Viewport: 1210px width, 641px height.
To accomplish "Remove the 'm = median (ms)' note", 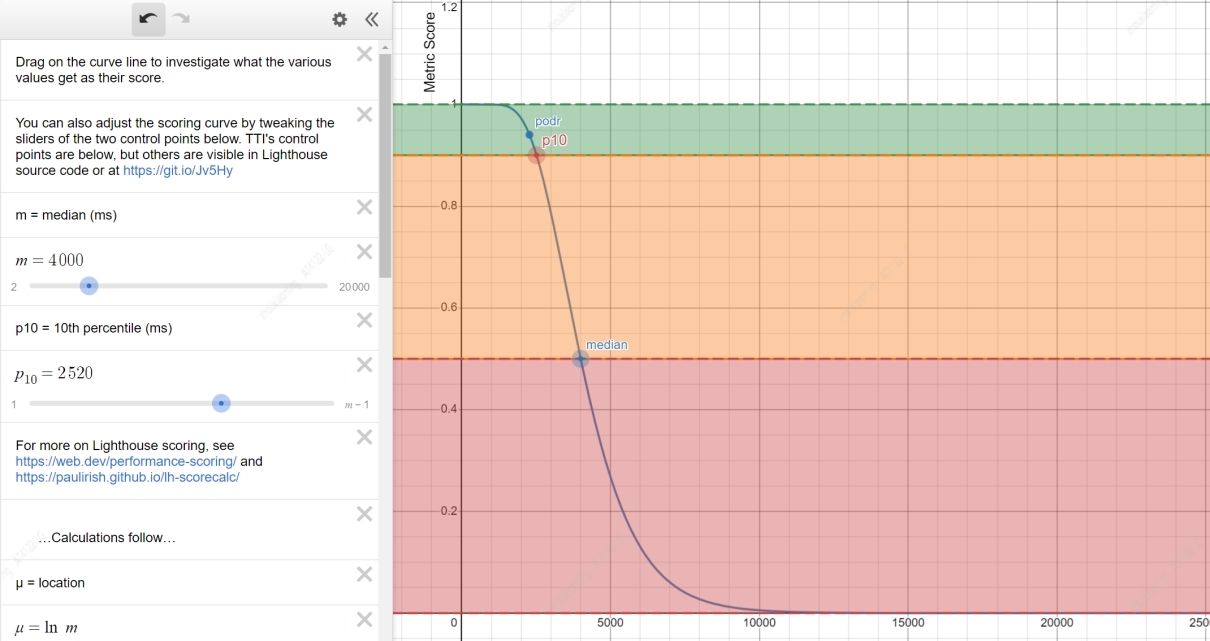I will [364, 207].
